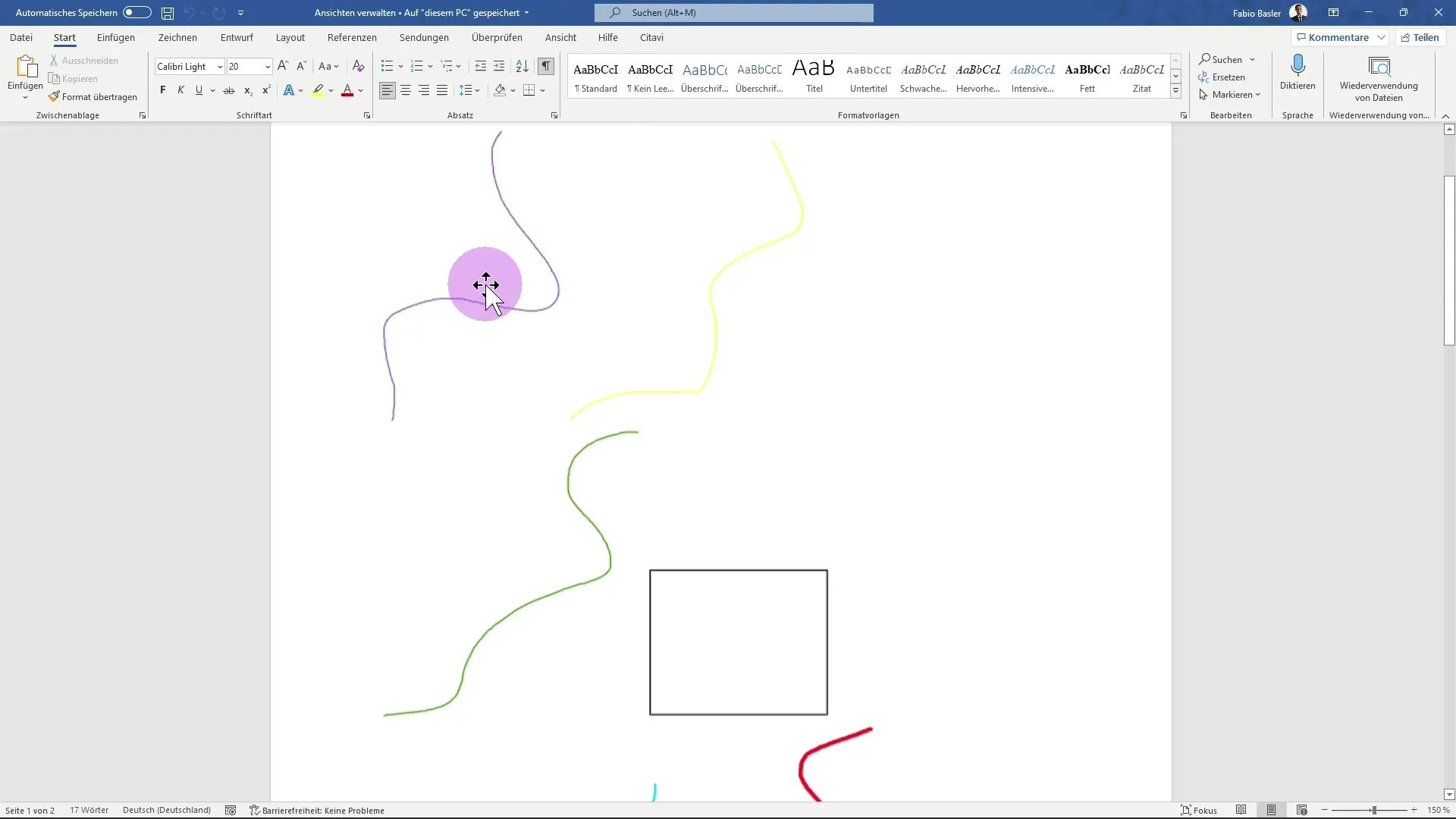Apply the Untertitel style
This screenshot has height=819, width=1456.
868,77
